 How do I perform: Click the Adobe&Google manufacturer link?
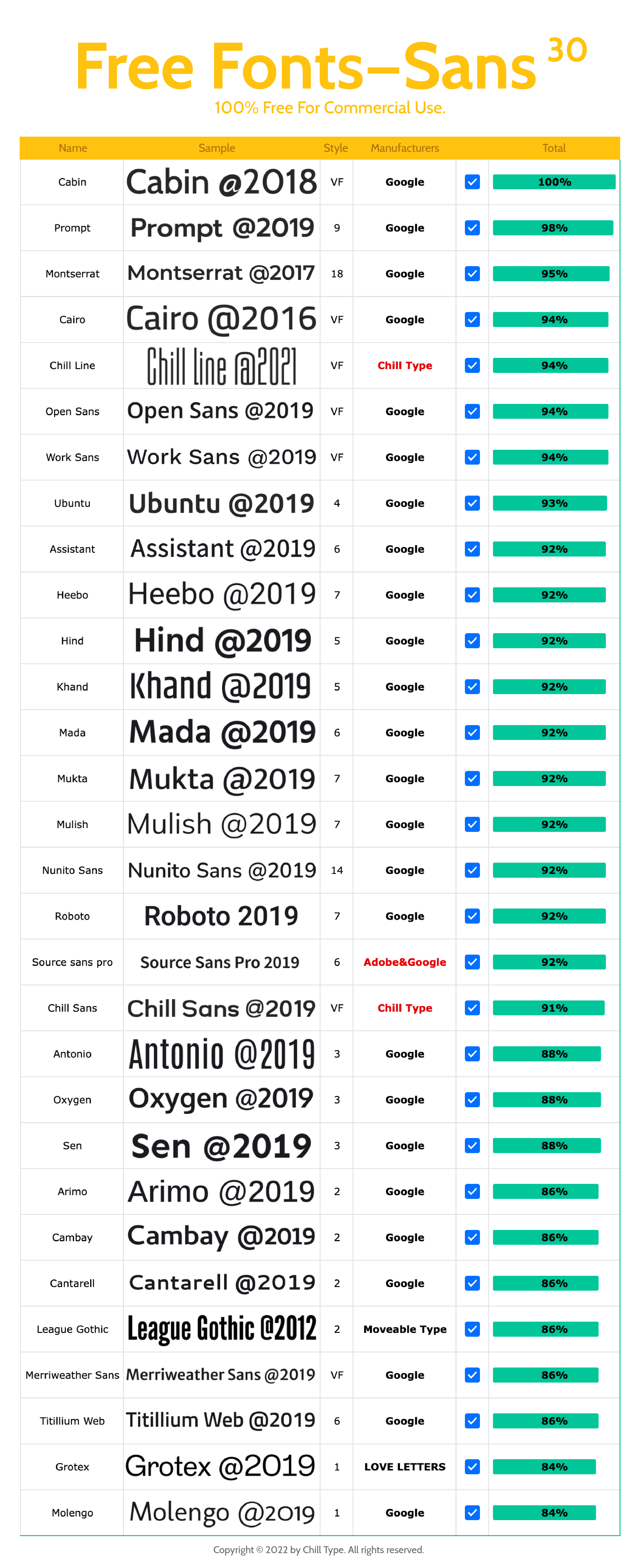coord(404,962)
